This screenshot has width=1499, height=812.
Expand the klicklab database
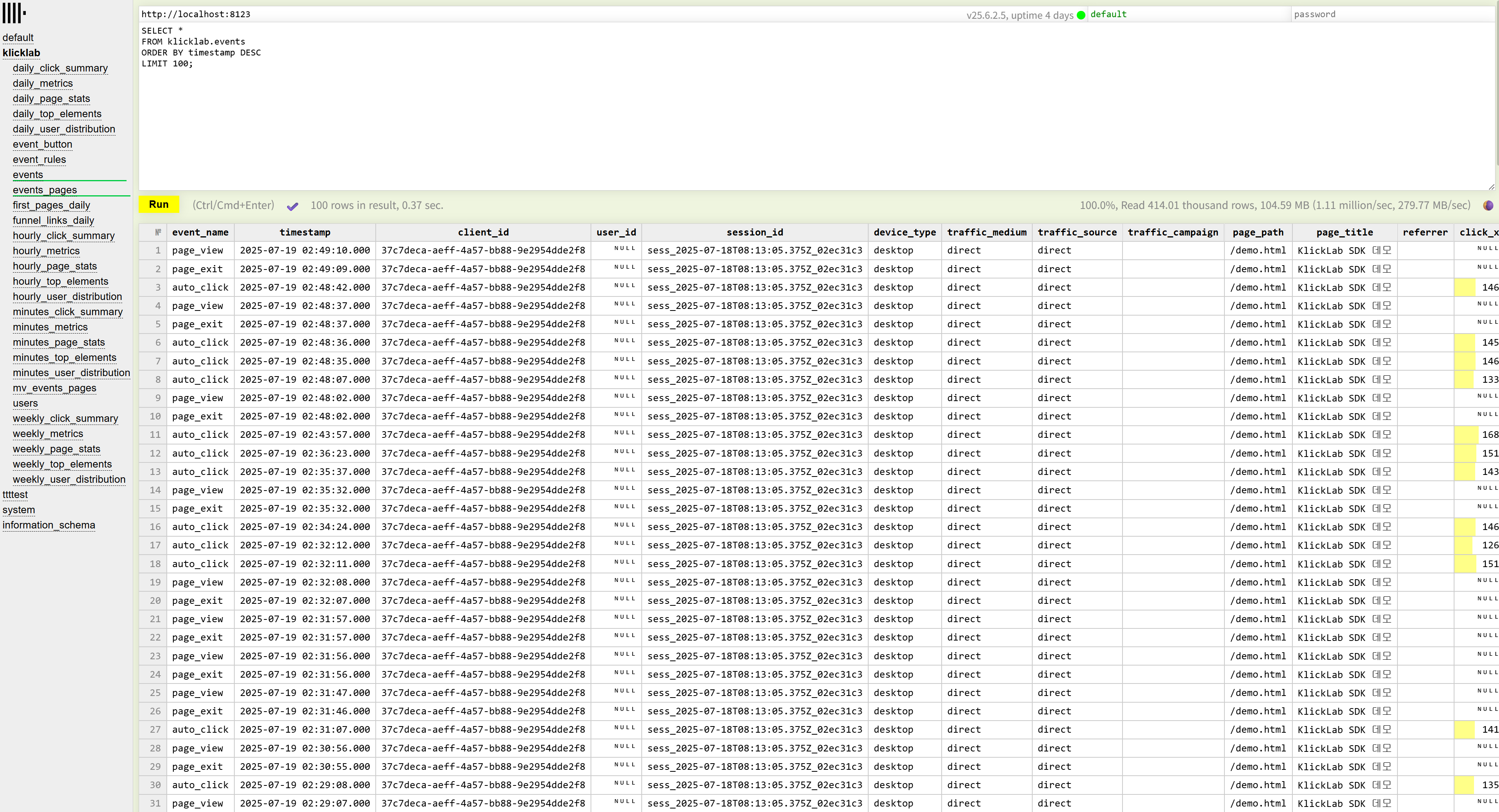21,53
